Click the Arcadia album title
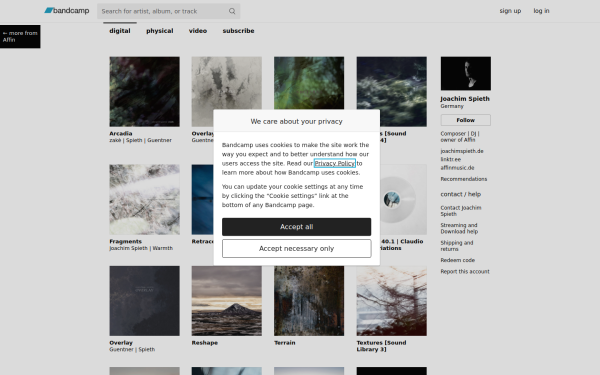600x375 pixels. coord(121,133)
